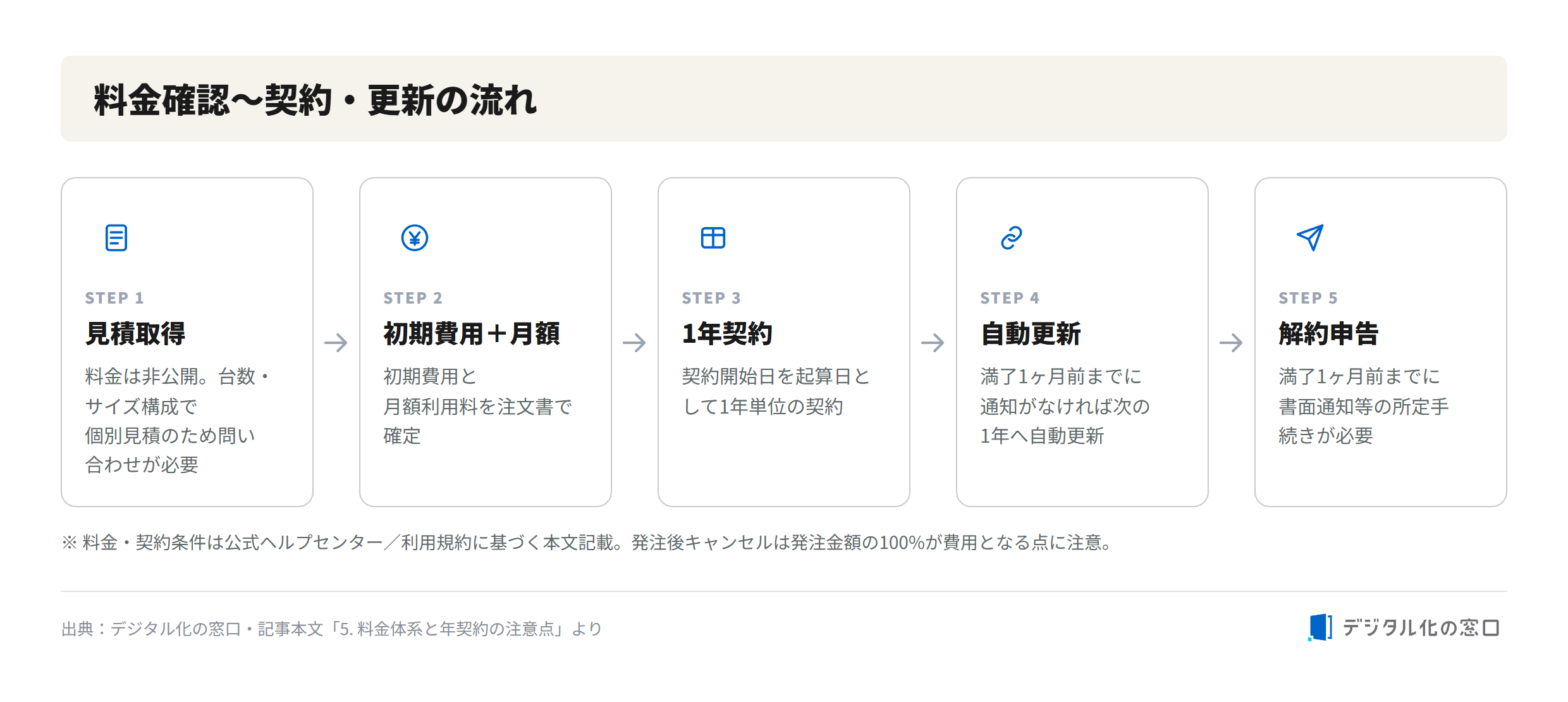Click the heading 1年契約
1568x702 pixels.
pyautogui.click(x=727, y=333)
